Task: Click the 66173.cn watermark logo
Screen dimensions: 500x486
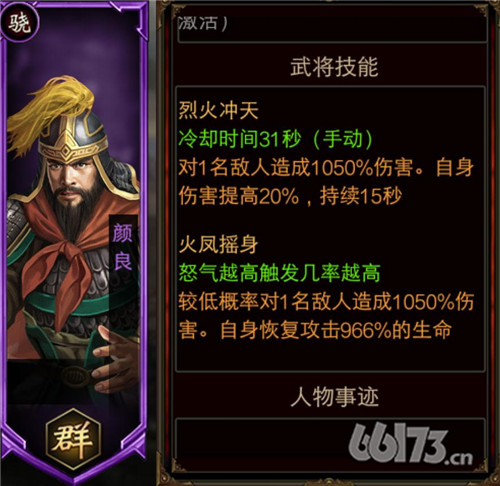Action: (411, 445)
